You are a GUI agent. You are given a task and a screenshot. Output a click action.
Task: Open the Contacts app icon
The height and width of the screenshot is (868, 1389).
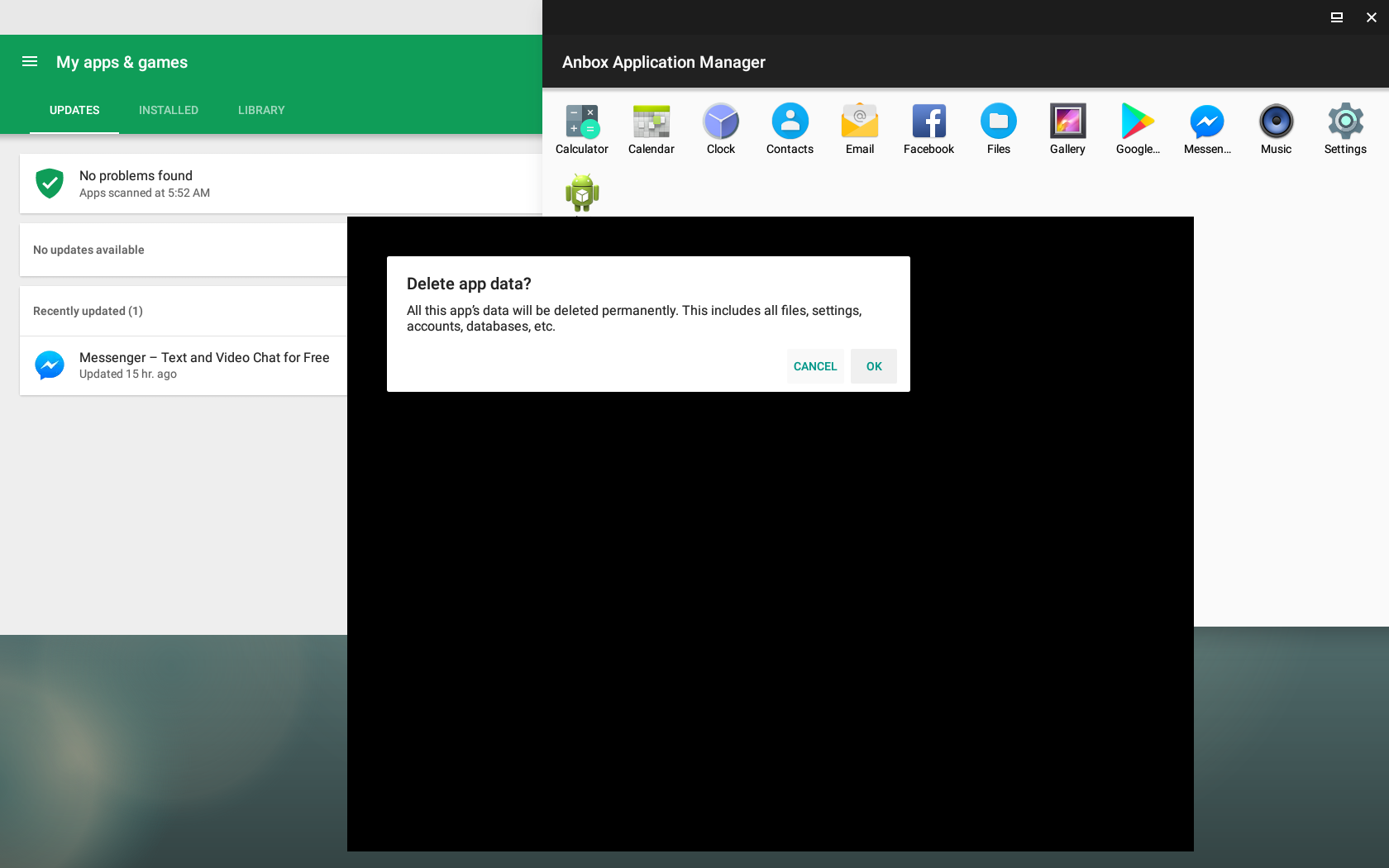(790, 122)
